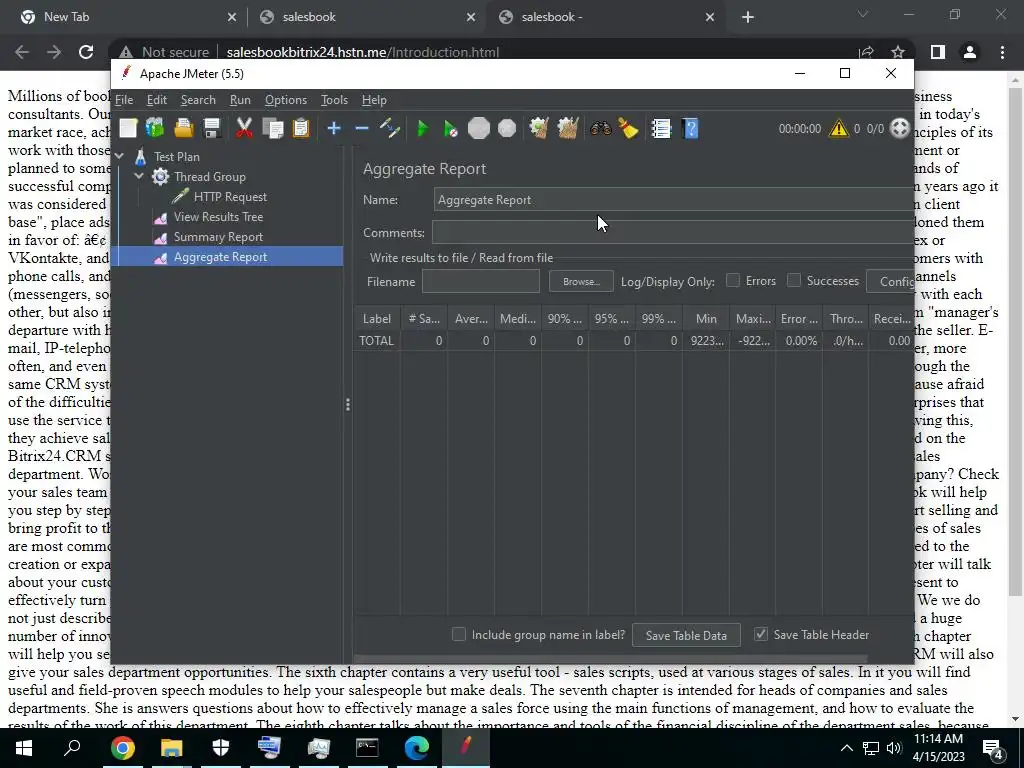This screenshot has height=768, width=1024.
Task: Click the horizontal scrollbar under the table
Action: point(610,659)
